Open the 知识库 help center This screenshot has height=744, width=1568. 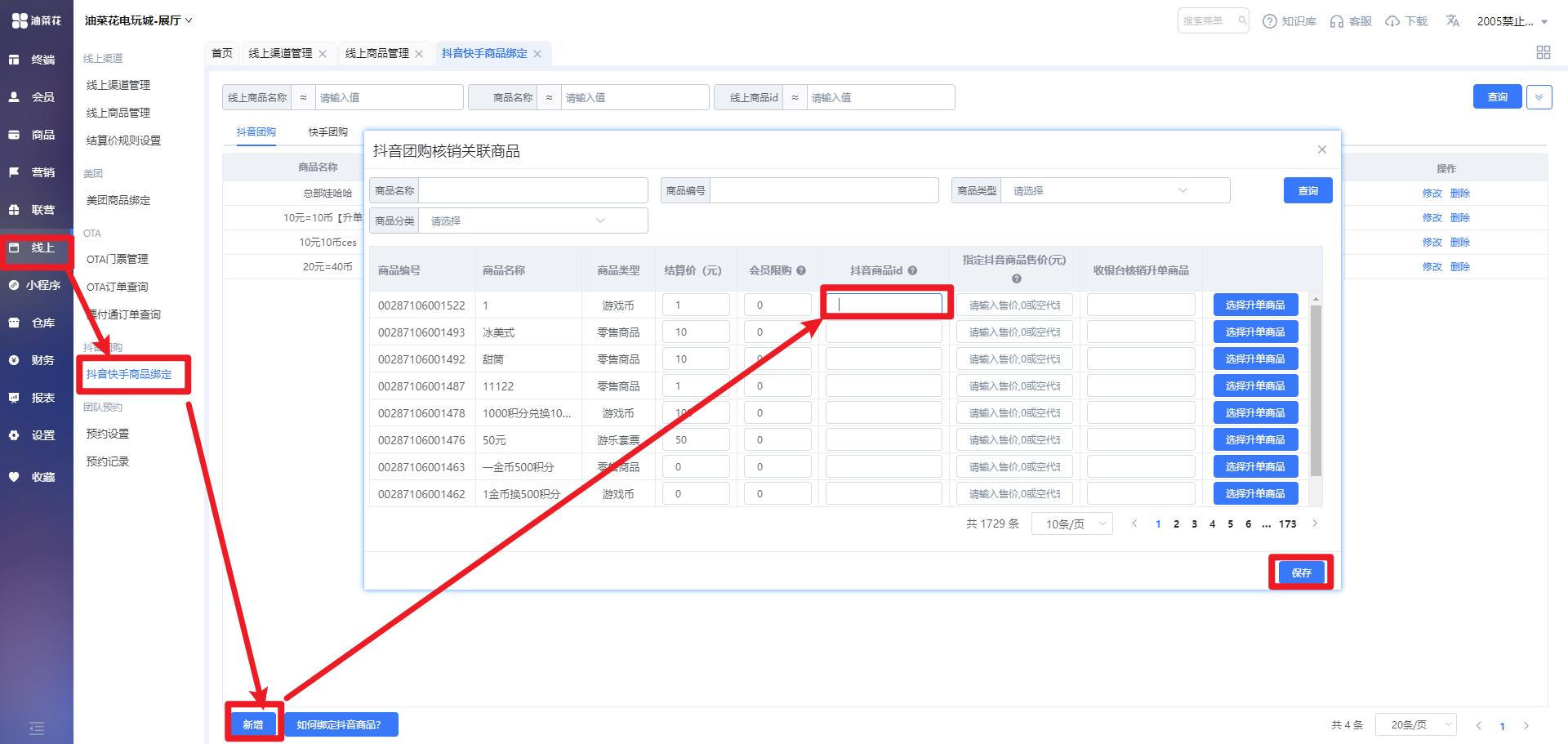[x=1290, y=21]
